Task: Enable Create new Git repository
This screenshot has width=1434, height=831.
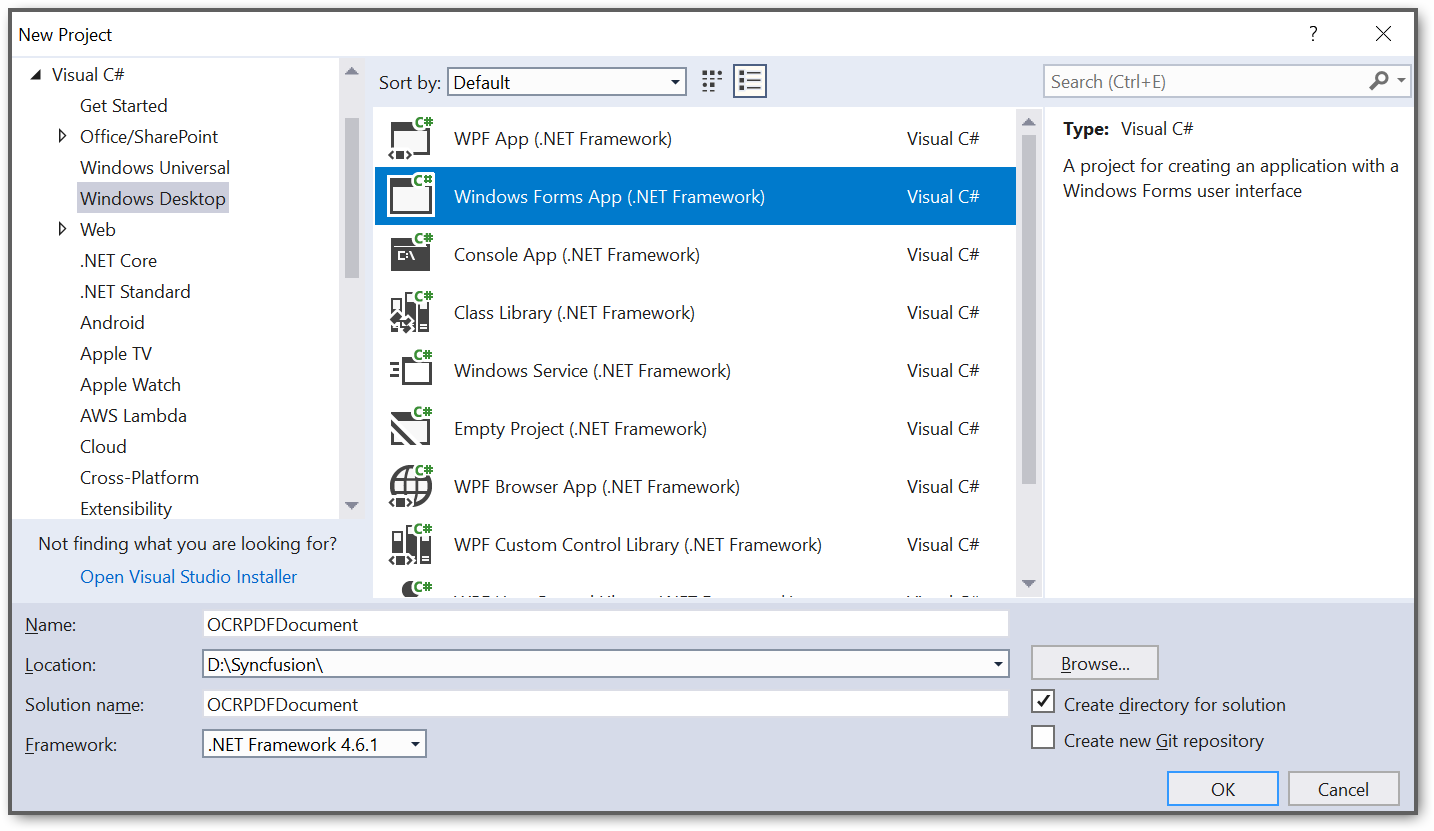Action: click(x=1043, y=738)
